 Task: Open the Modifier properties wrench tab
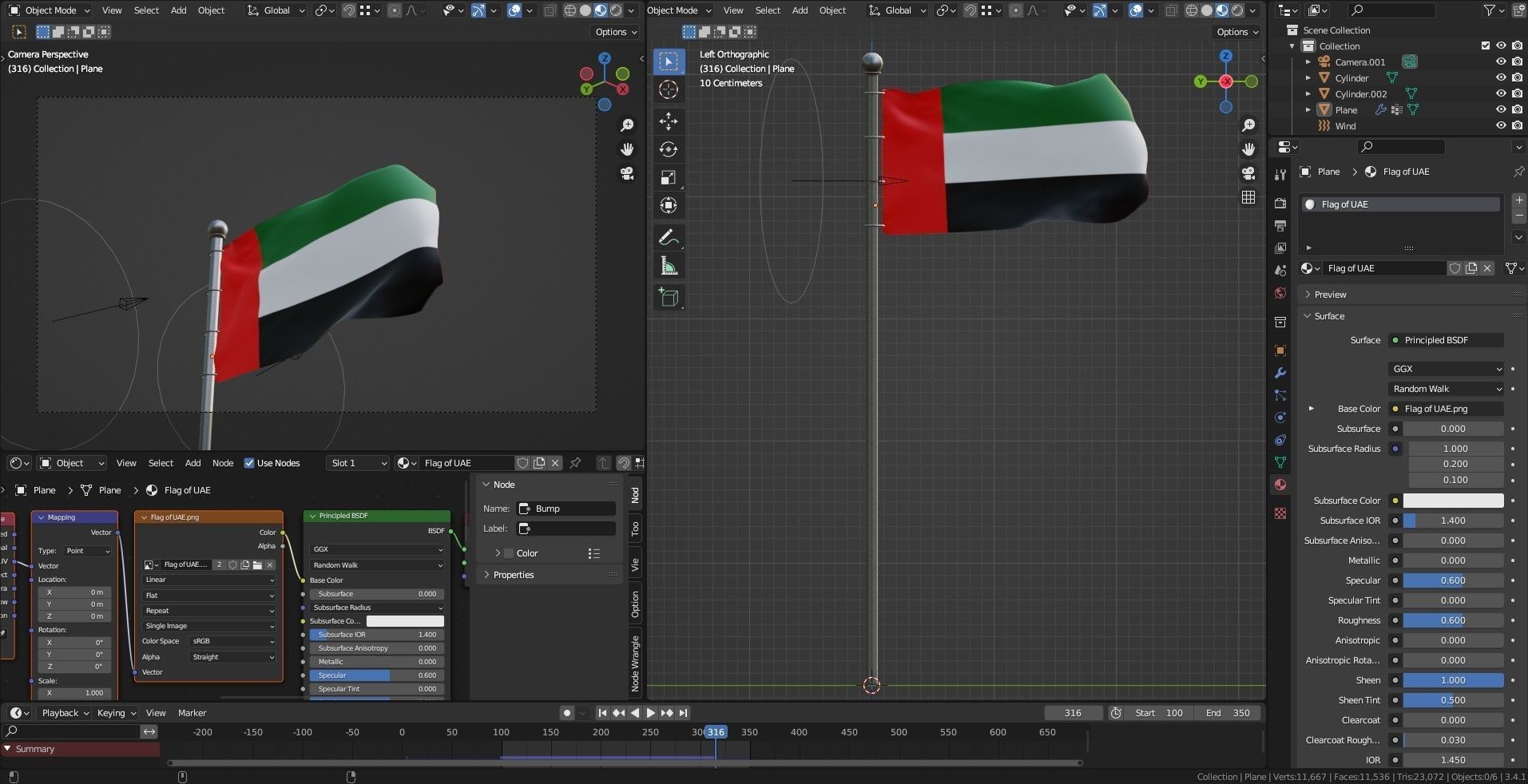point(1280,373)
